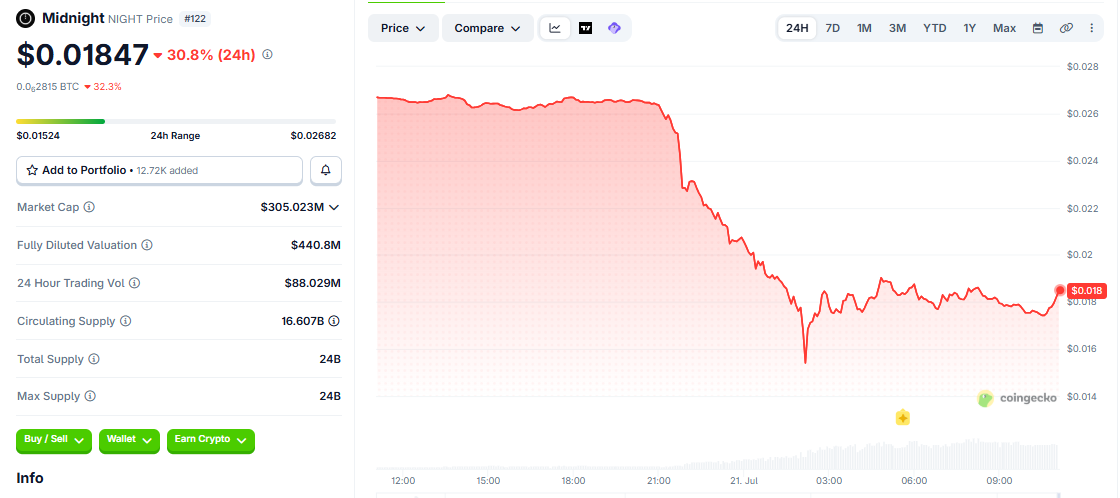
Task: Expand the Market Cap value chevron
Action: (334, 207)
